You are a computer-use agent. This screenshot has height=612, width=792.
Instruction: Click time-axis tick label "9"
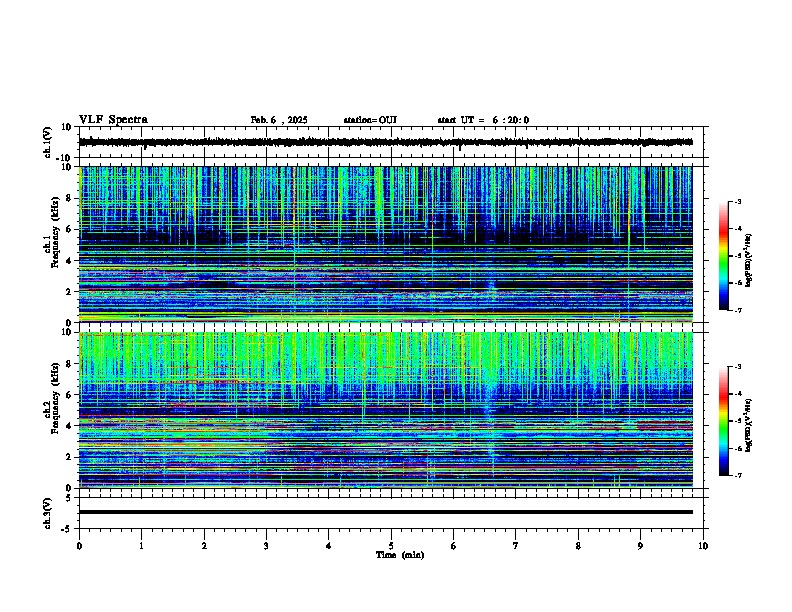click(x=640, y=546)
